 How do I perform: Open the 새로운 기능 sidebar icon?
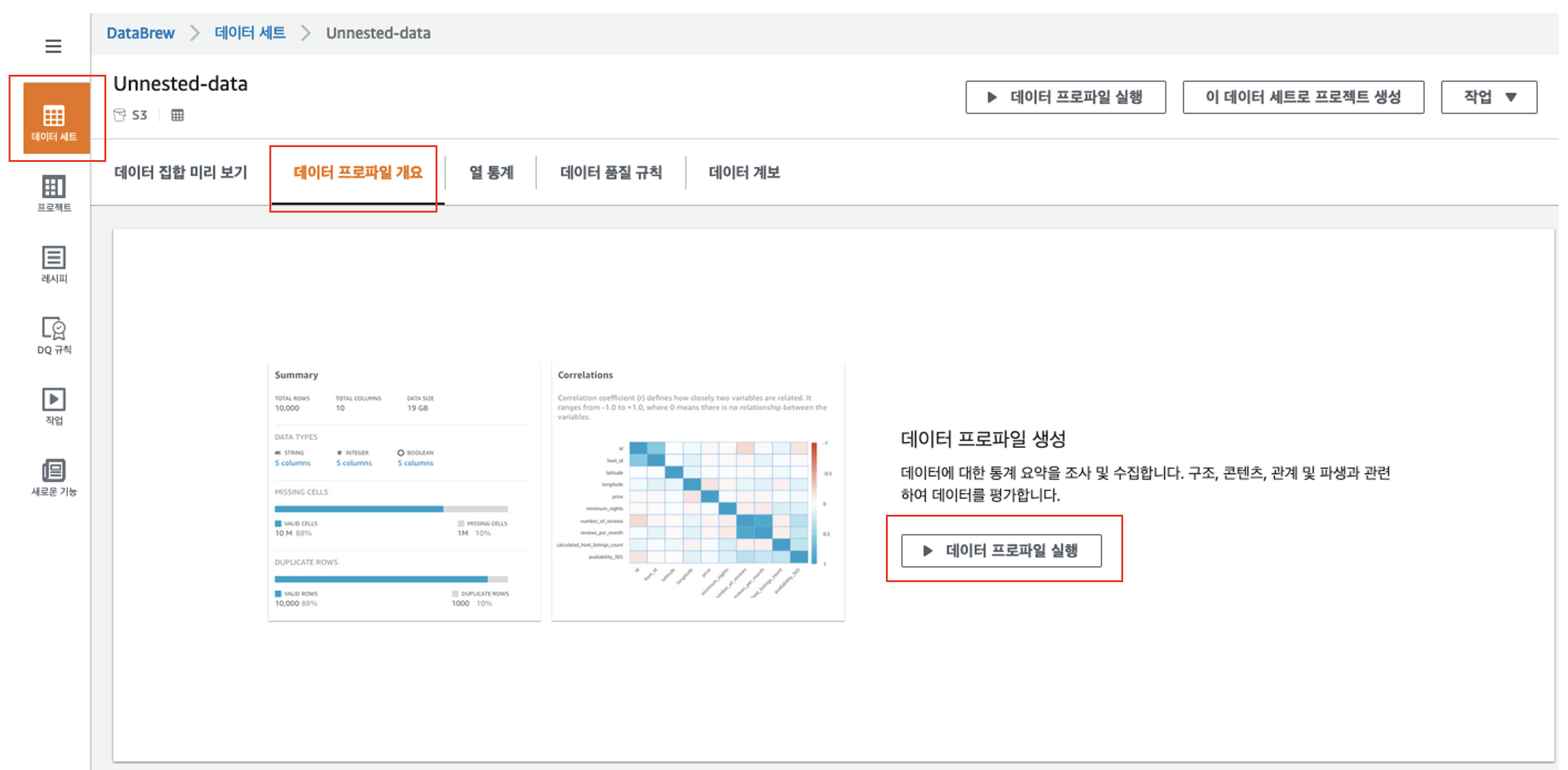[54, 477]
